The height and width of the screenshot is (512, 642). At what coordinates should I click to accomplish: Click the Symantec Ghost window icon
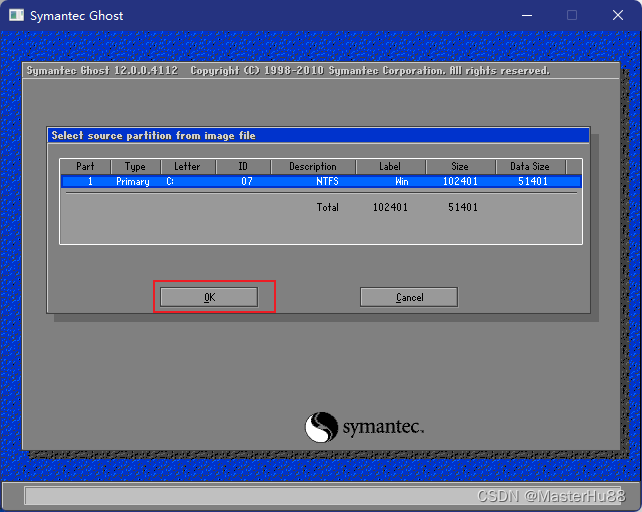click(16, 16)
